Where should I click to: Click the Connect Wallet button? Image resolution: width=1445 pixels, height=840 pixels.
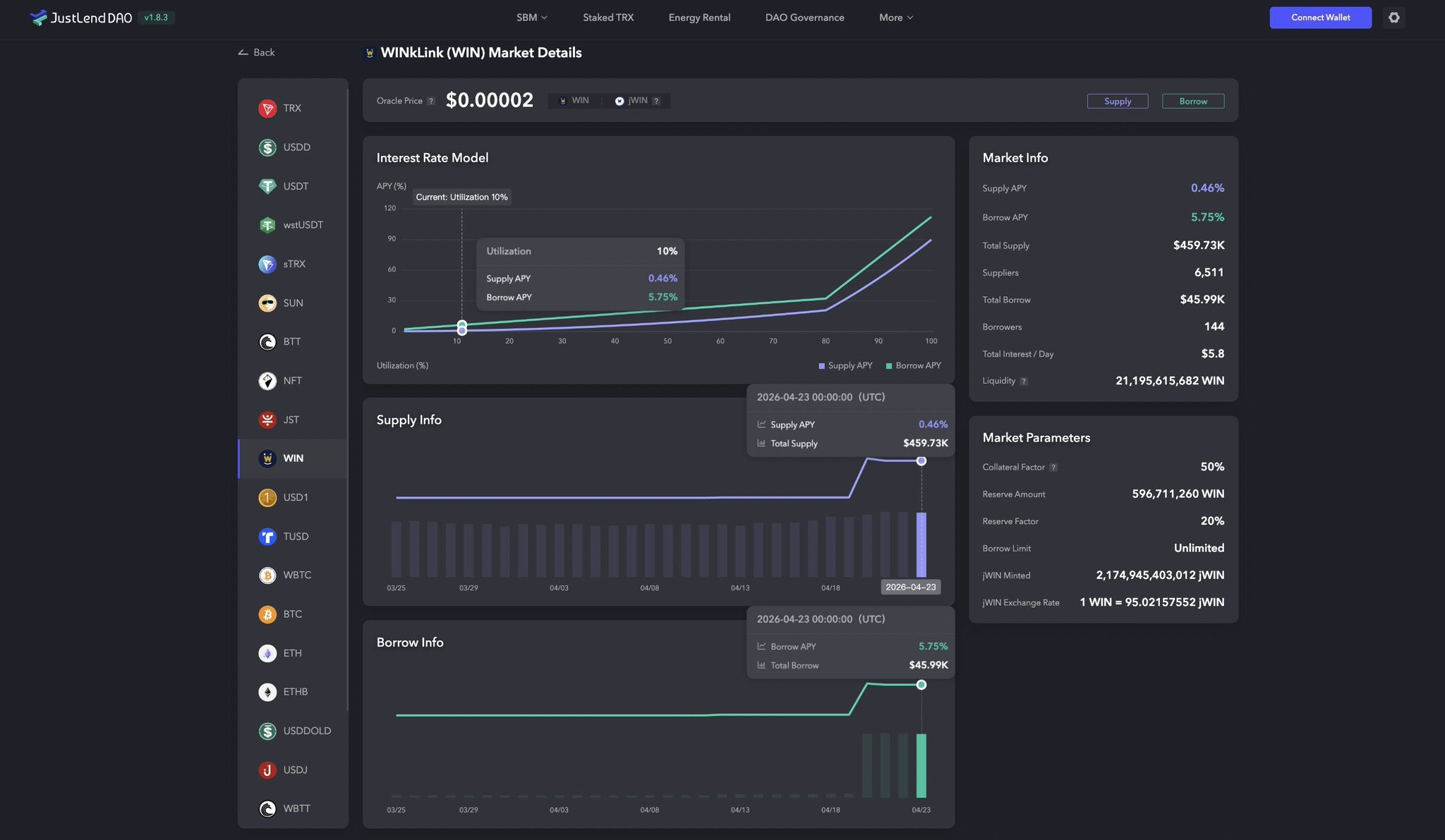click(x=1320, y=18)
